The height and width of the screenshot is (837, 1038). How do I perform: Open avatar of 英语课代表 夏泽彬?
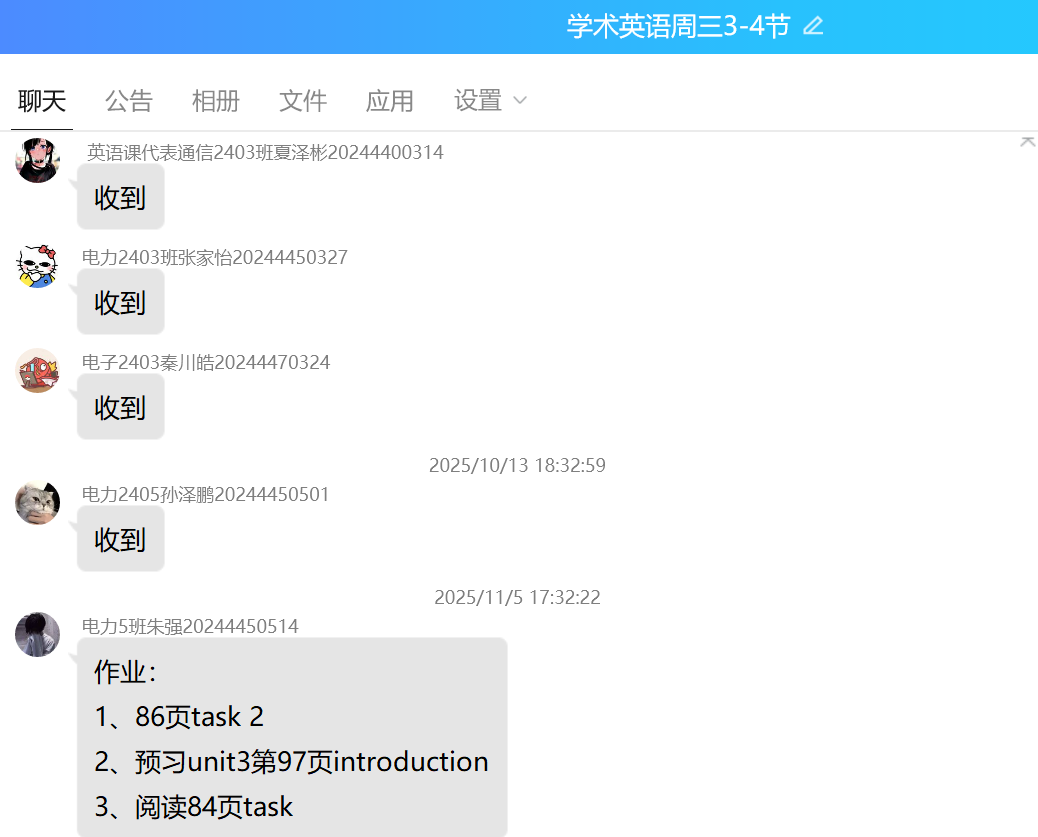38,160
